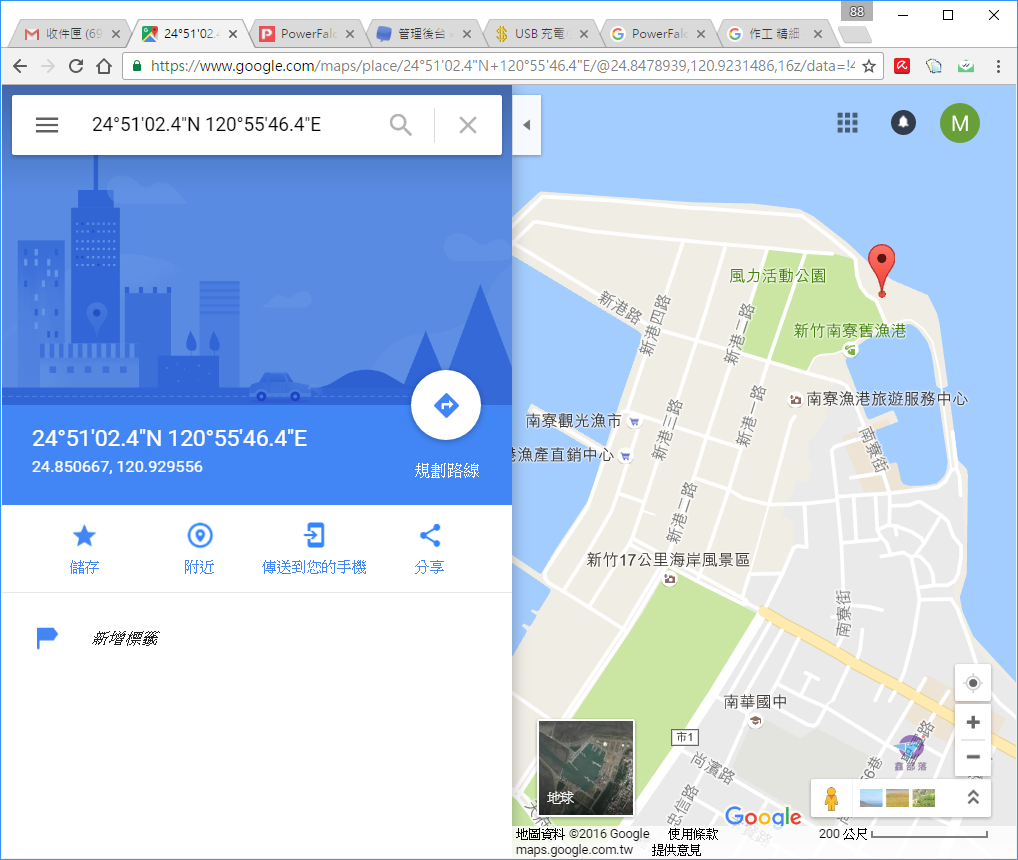Open maps.google.com.tw link
The height and width of the screenshot is (860, 1018).
574,850
